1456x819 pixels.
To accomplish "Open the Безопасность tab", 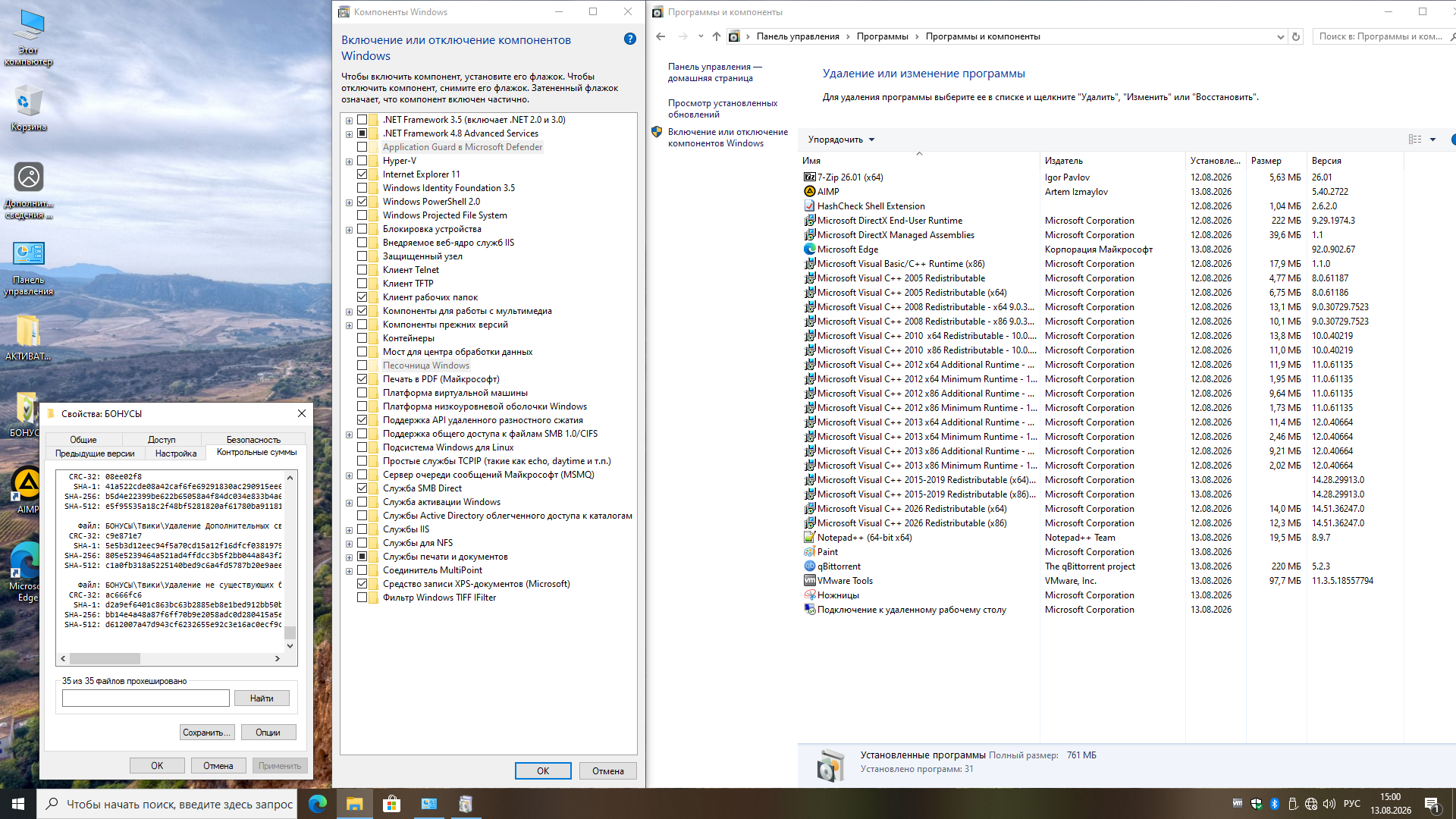I will pos(253,440).
